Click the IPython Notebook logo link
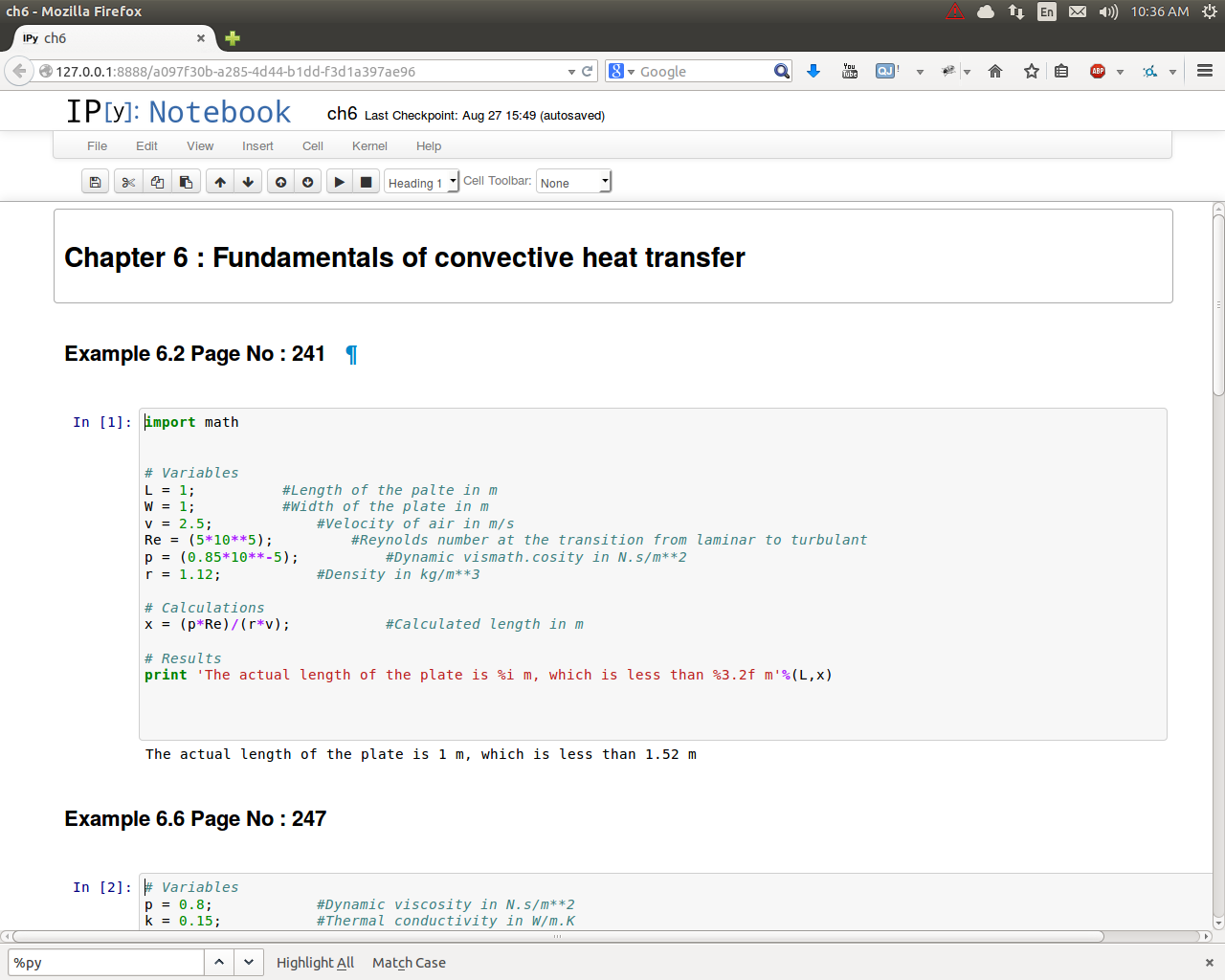The image size is (1225, 980). pos(178,112)
